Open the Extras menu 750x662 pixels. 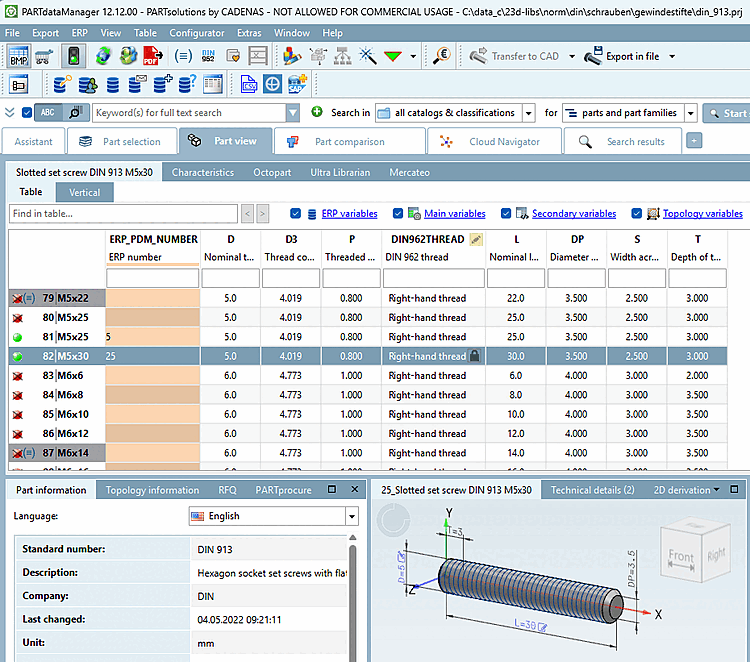coord(249,33)
